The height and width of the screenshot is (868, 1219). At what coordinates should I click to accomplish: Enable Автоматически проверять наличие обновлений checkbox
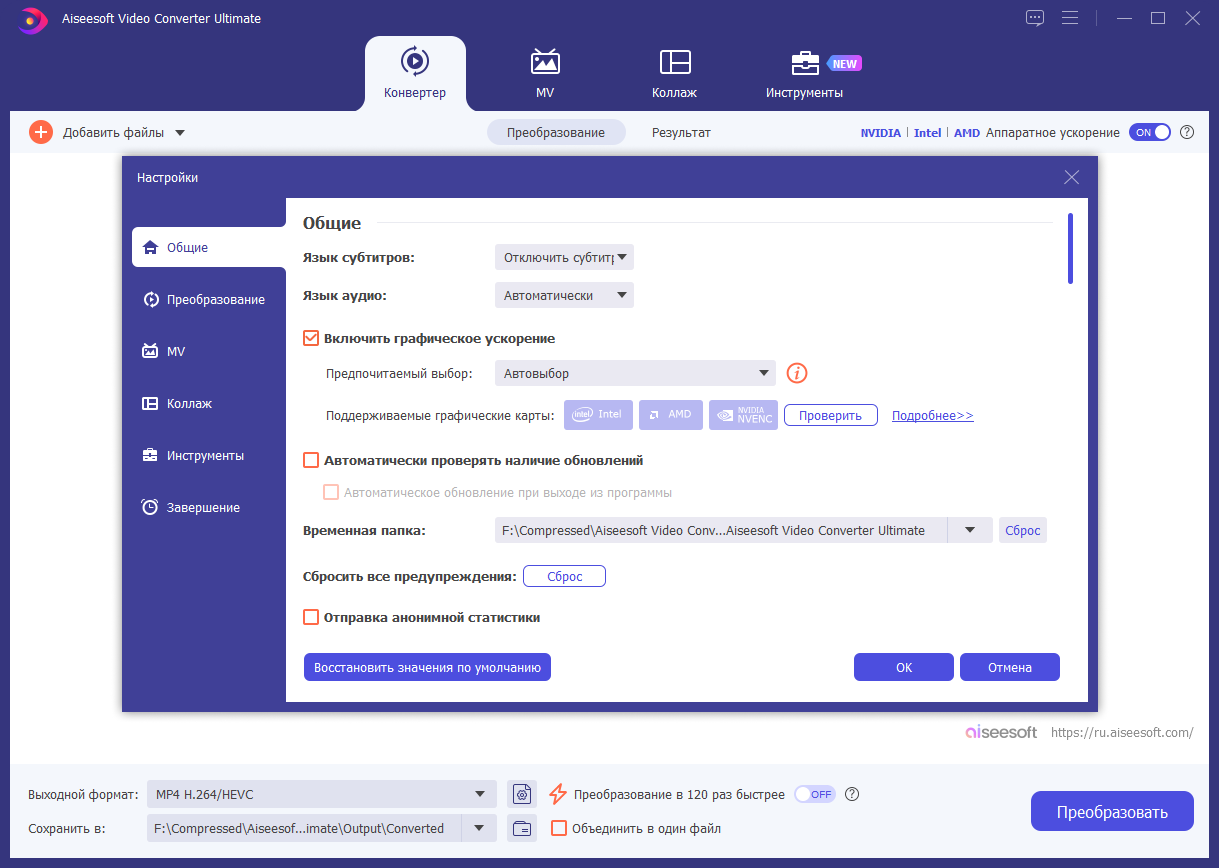pos(311,461)
